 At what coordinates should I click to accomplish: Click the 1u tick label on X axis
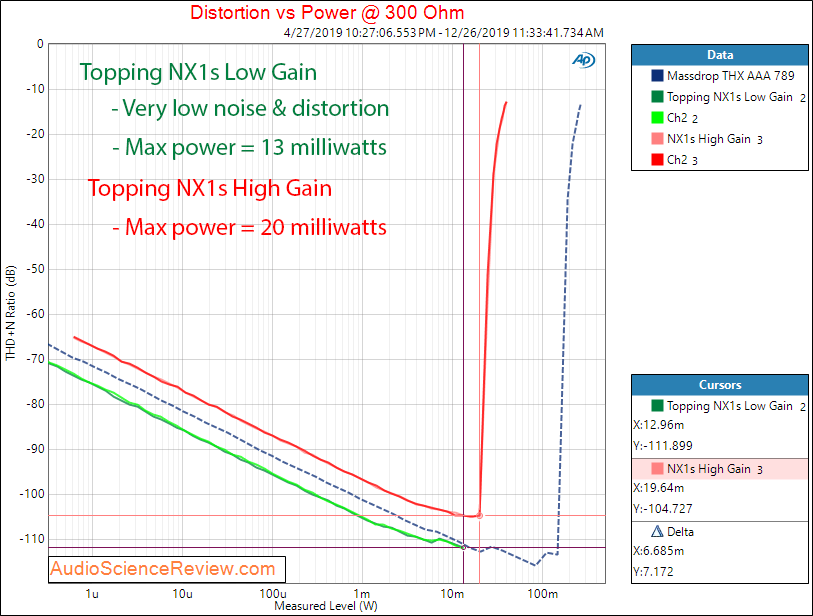point(92,594)
